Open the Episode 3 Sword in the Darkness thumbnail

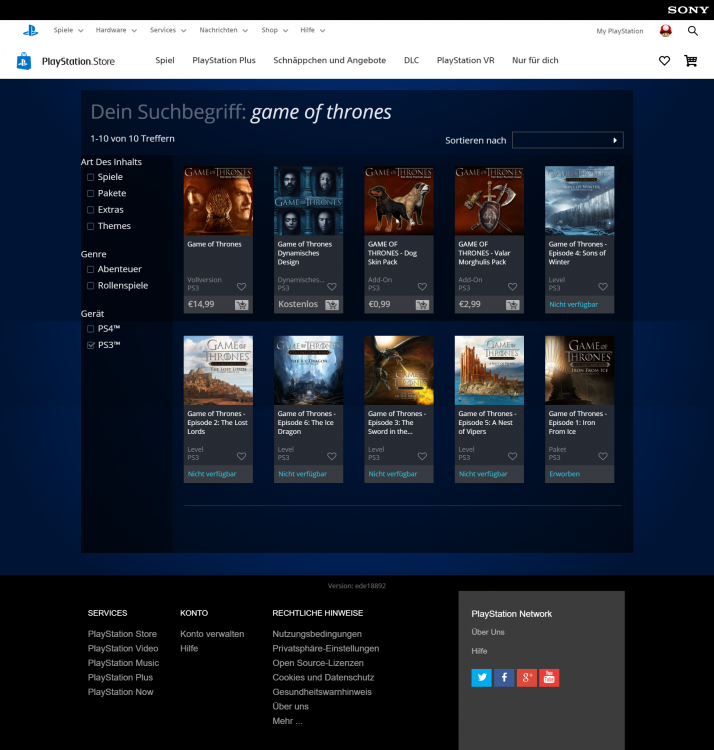[399, 370]
